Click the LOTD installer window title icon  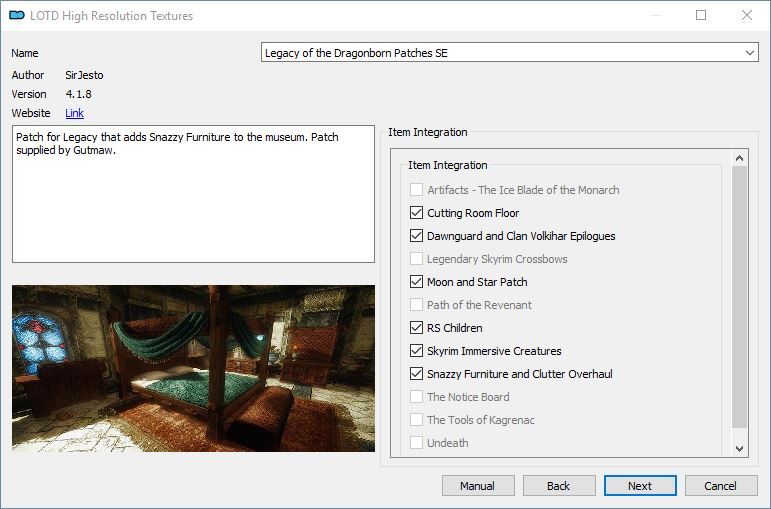pyautogui.click(x=17, y=16)
